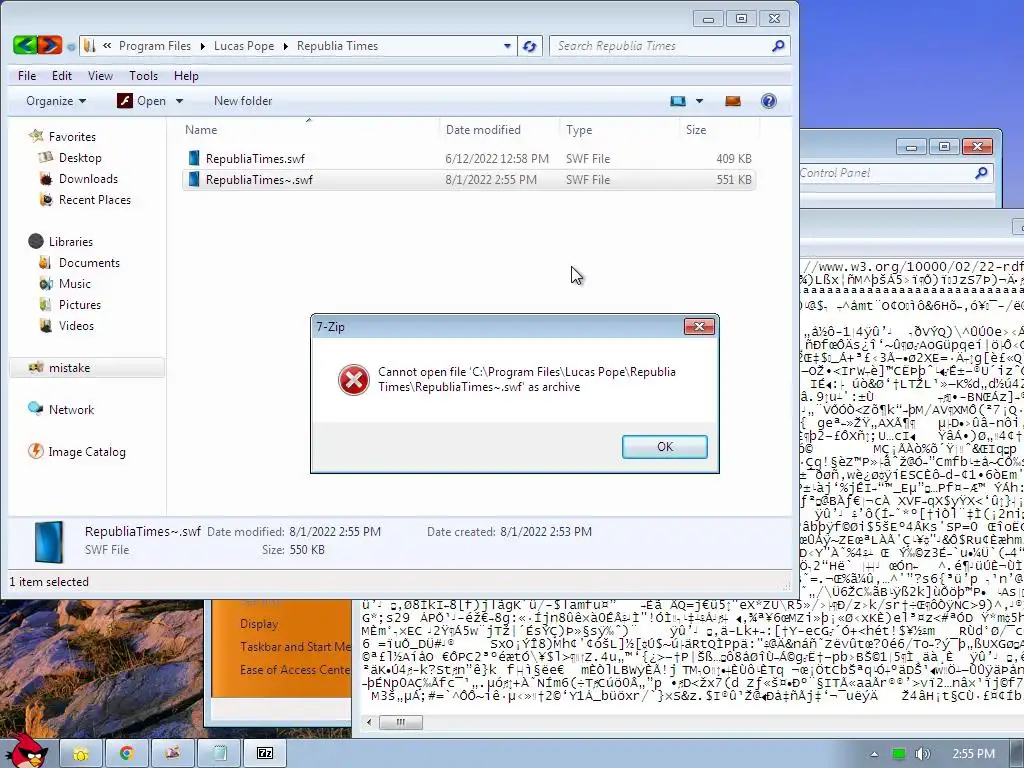
Task: Click the Change your view icon
Action: tap(678, 101)
